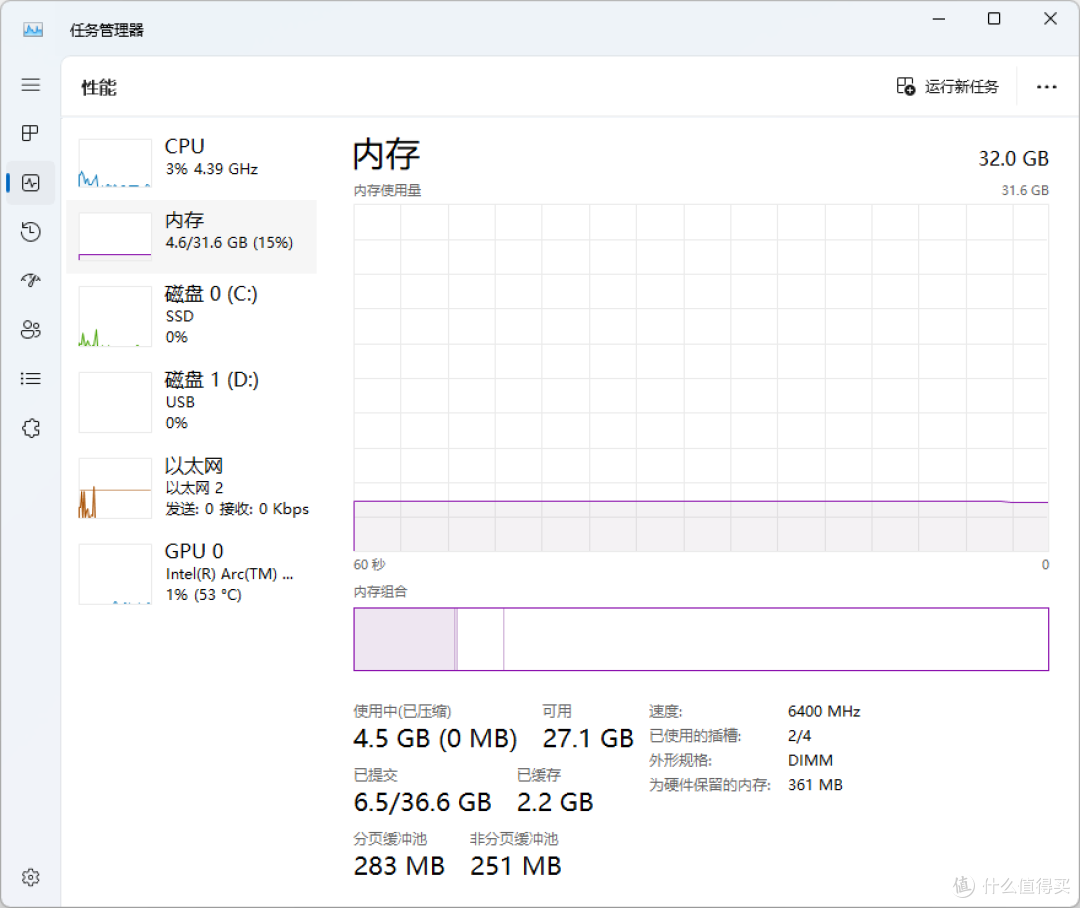Close the Task Manager window
Viewport: 1080px width, 908px height.
coord(1050,19)
